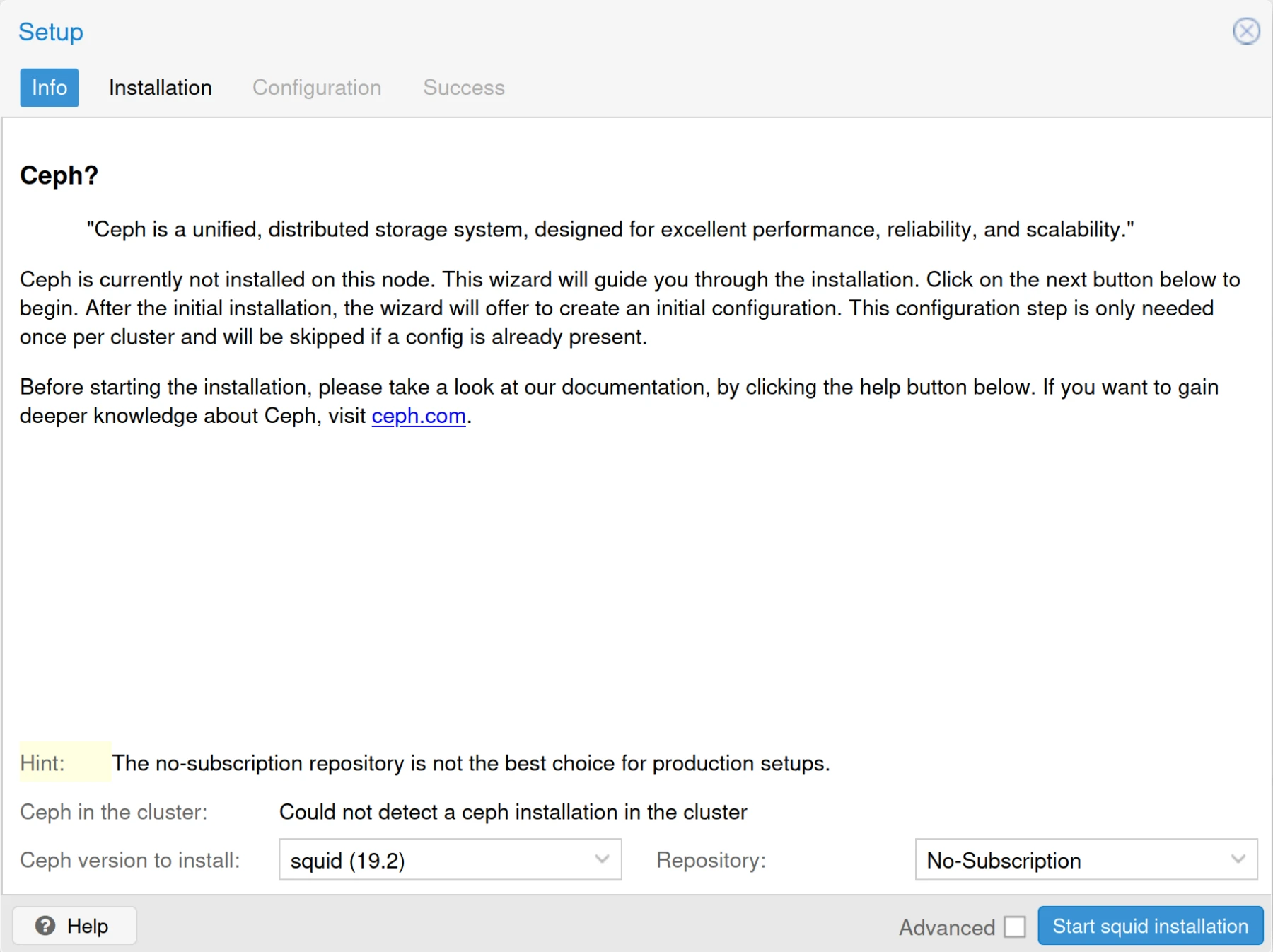Return to the Info tab

(x=49, y=88)
